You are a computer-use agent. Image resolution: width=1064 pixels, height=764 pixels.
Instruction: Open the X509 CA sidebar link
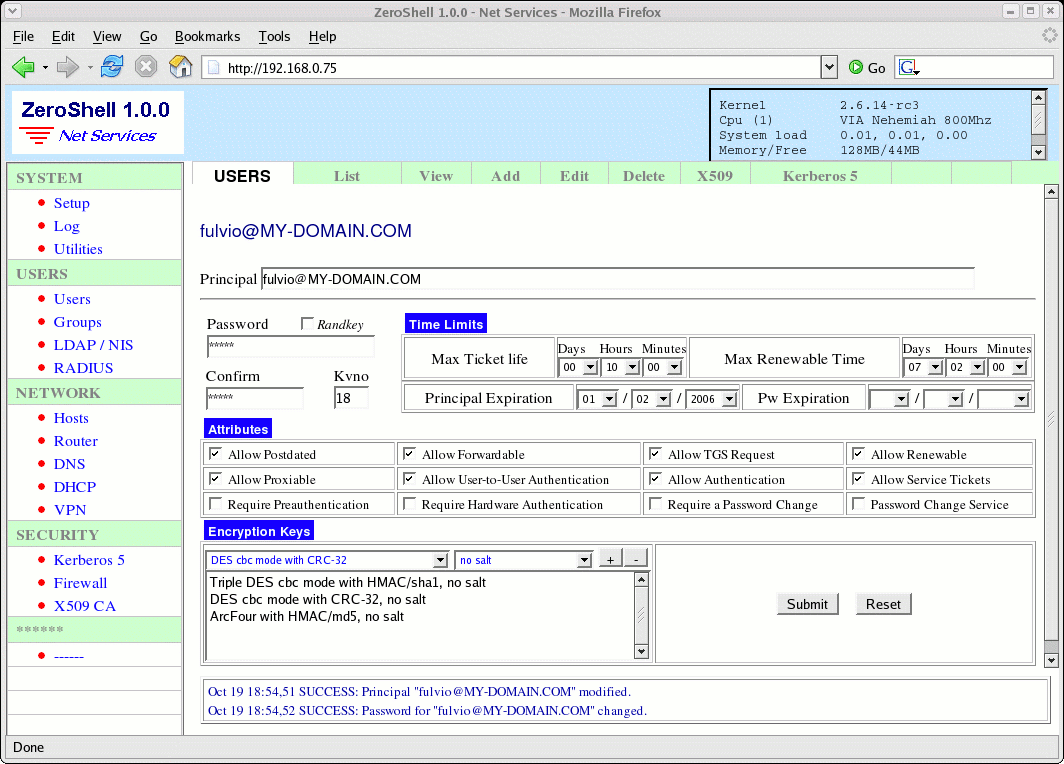click(x=85, y=606)
